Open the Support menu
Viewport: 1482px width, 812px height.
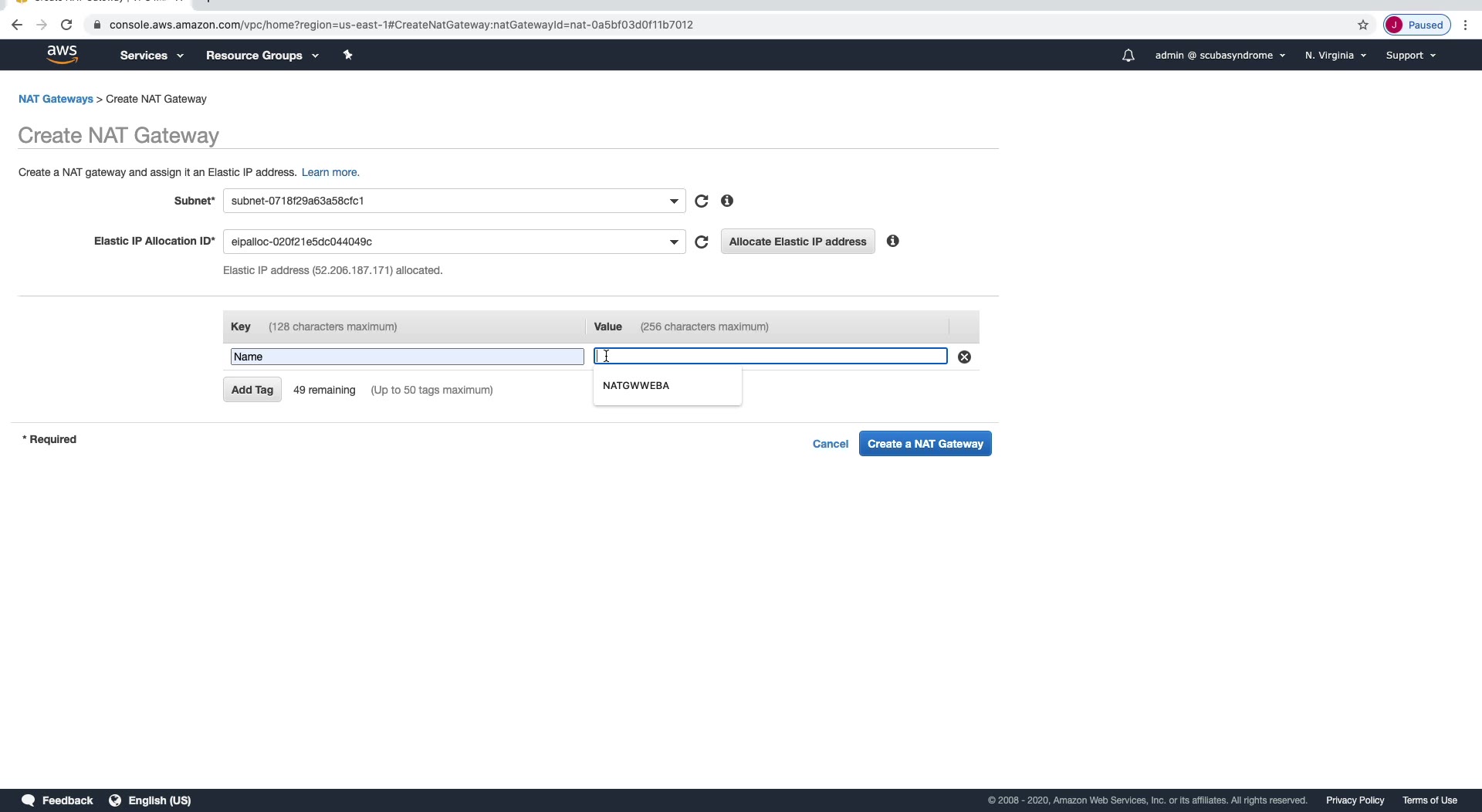tap(1410, 56)
